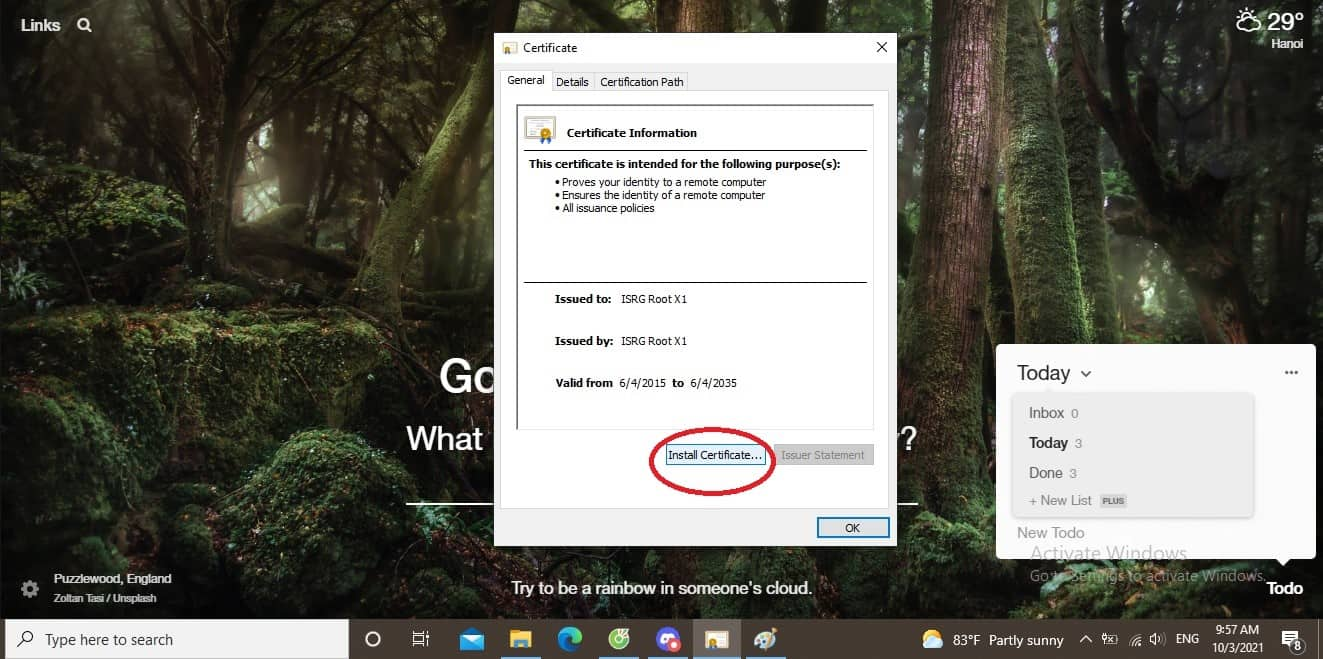Image resolution: width=1323 pixels, height=659 pixels.
Task: Adjust the speaker volume icon
Action: [x=1157, y=639]
